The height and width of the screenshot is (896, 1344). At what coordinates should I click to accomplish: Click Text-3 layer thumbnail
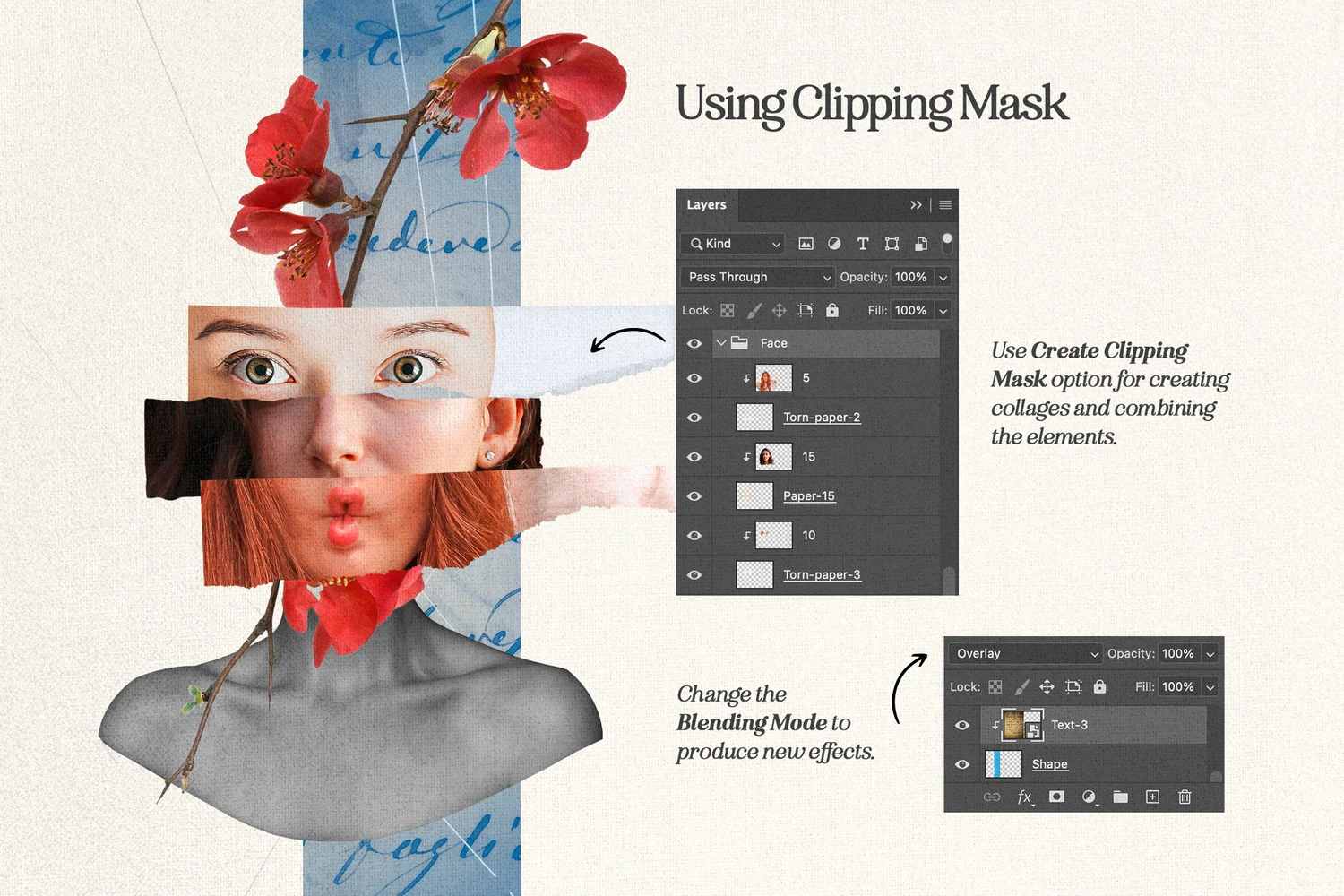click(x=1022, y=725)
